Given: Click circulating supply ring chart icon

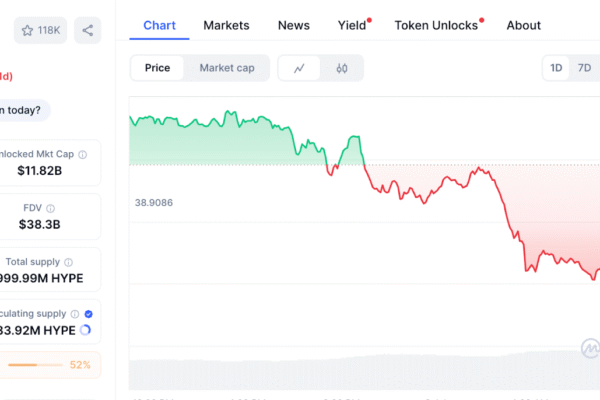Looking at the screenshot, I should coord(85,329).
